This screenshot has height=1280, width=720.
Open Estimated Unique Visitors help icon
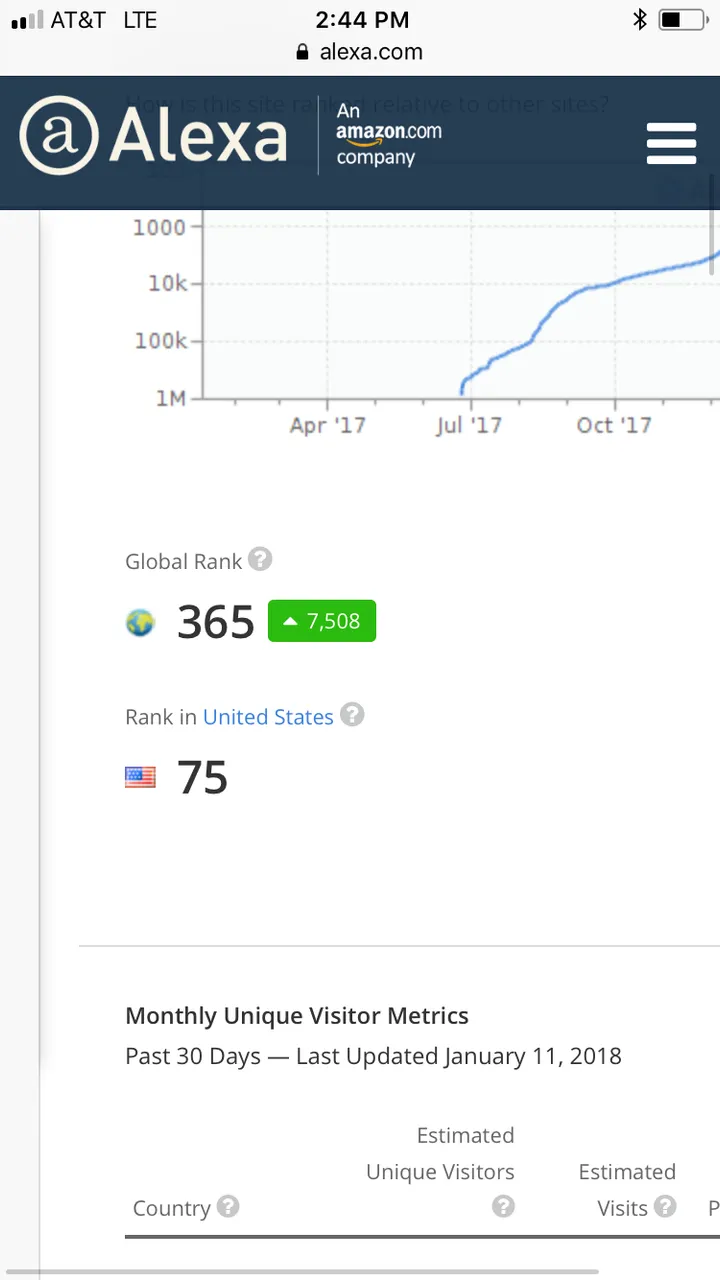(503, 1206)
